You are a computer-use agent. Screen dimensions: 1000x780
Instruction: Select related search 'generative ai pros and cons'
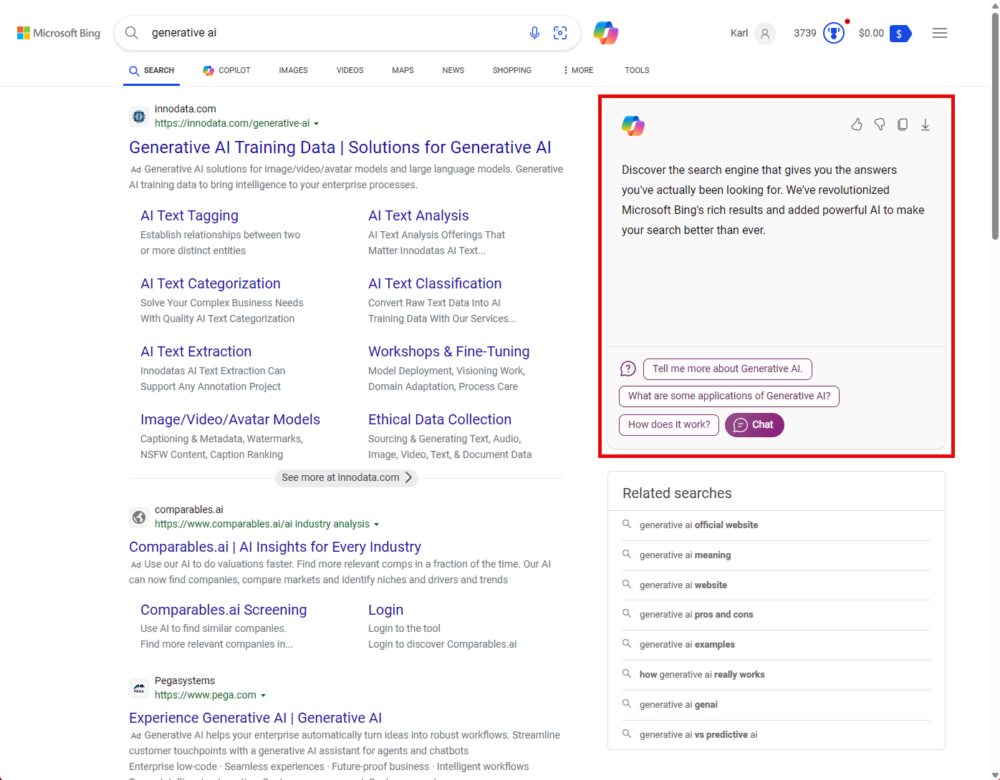(696, 614)
